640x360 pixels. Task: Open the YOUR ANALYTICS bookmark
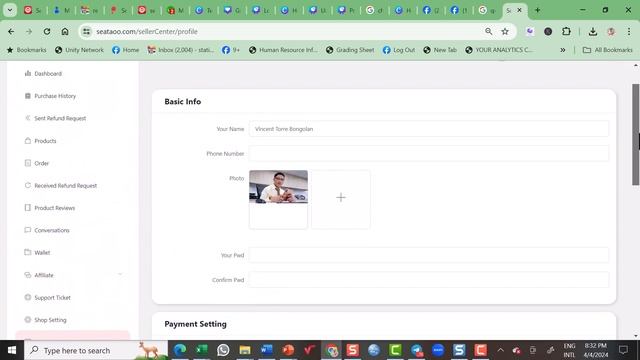coord(499,50)
